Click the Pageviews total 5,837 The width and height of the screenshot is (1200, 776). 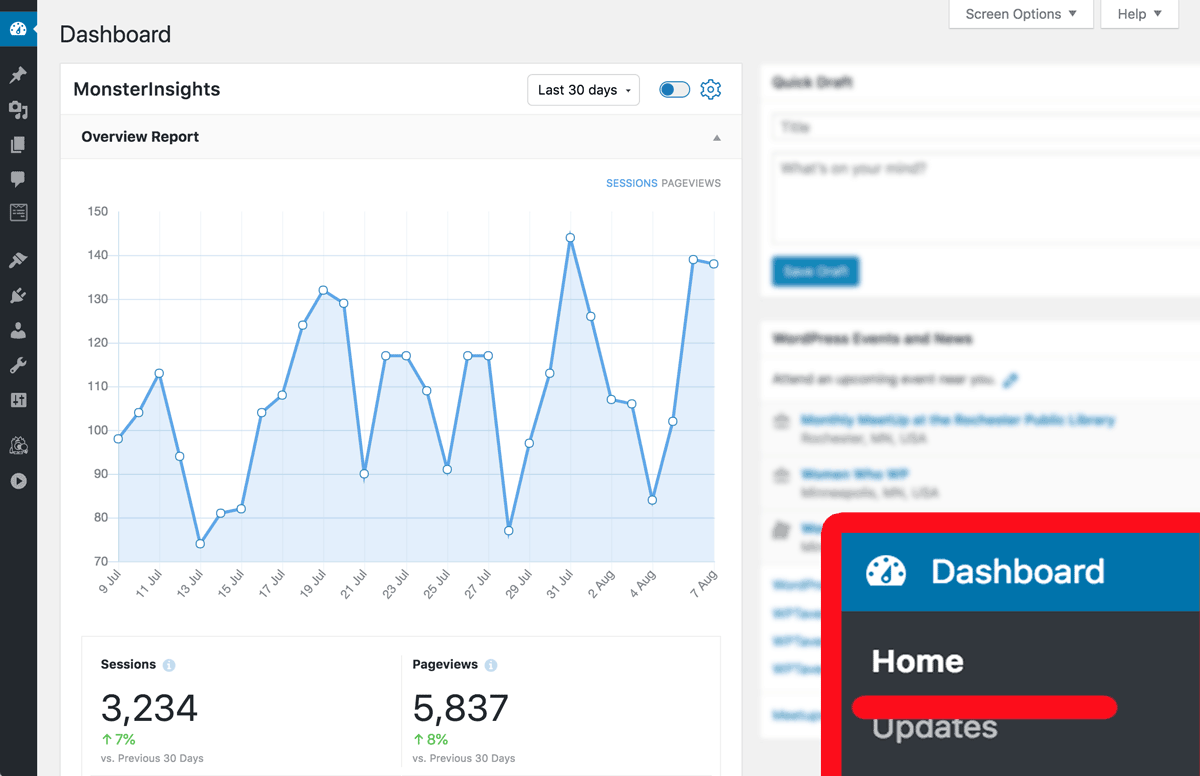pos(461,709)
